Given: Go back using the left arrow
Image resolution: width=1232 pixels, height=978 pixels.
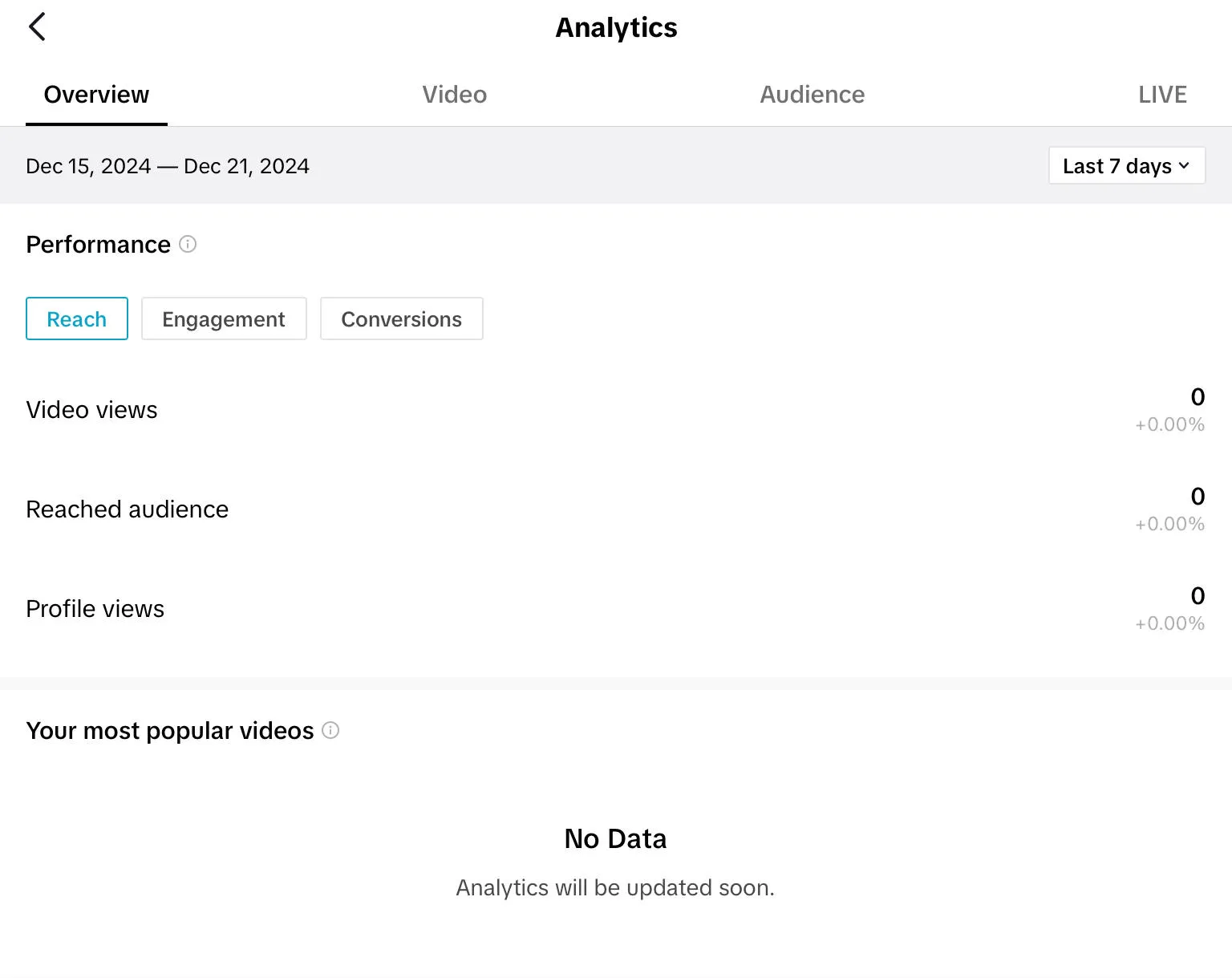Looking at the screenshot, I should (x=37, y=27).
